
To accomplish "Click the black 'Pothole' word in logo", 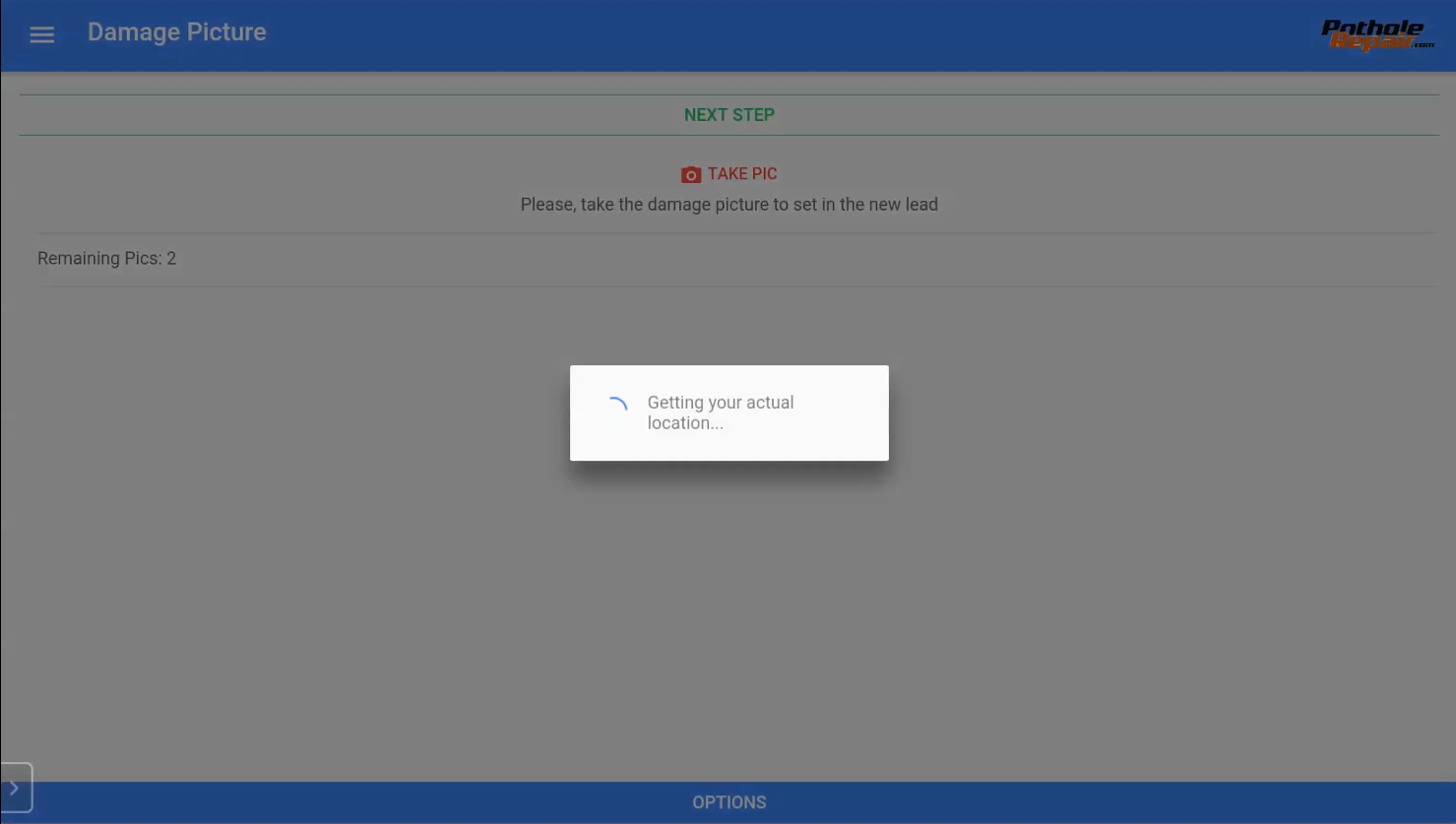I will [1372, 28].
